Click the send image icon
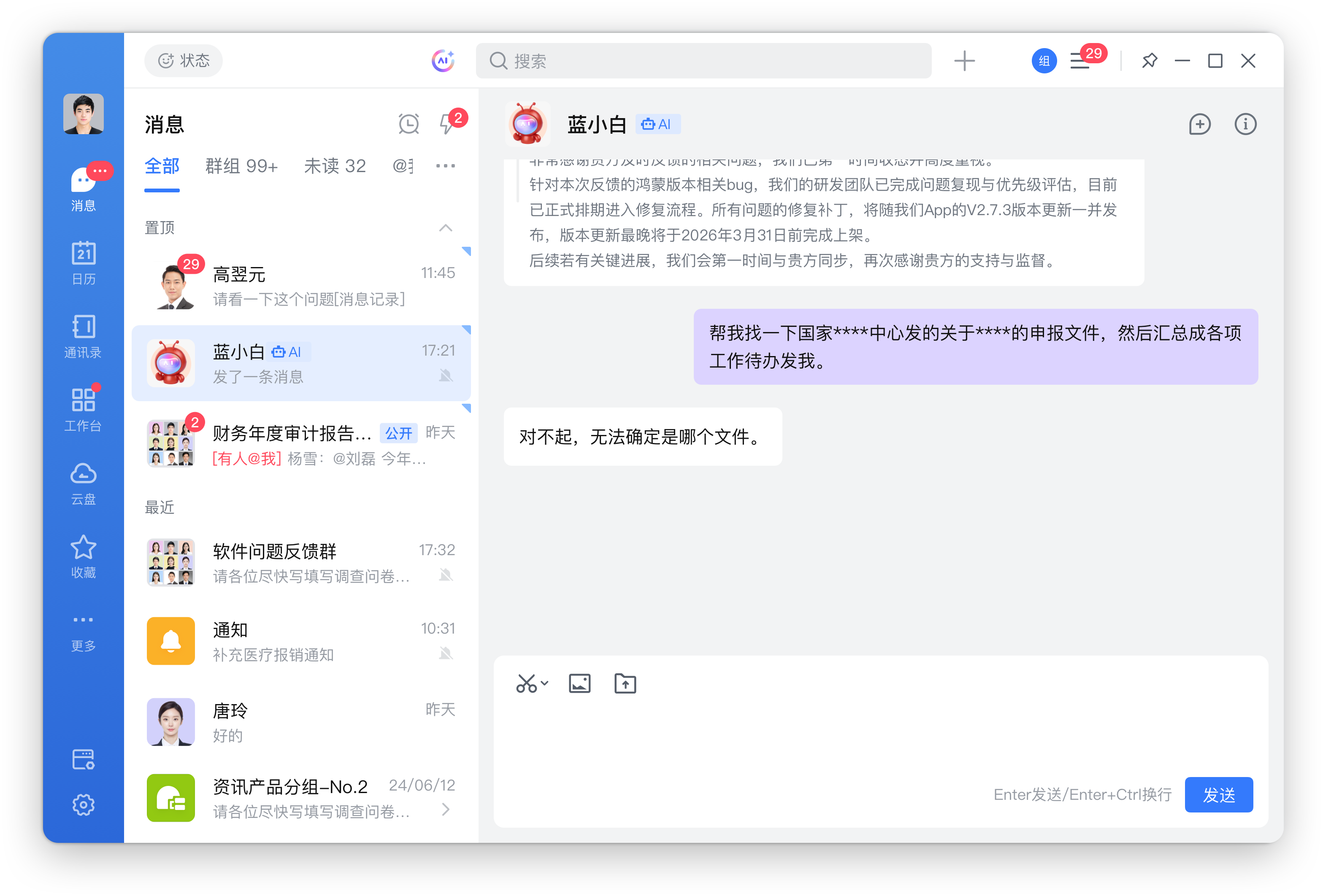The image size is (1323, 896). point(579,684)
